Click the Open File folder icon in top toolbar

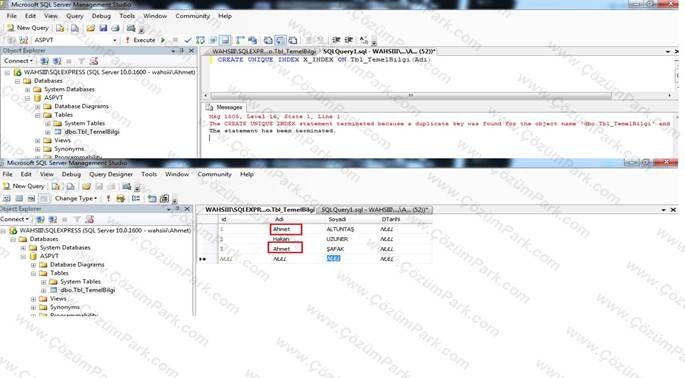90,28
